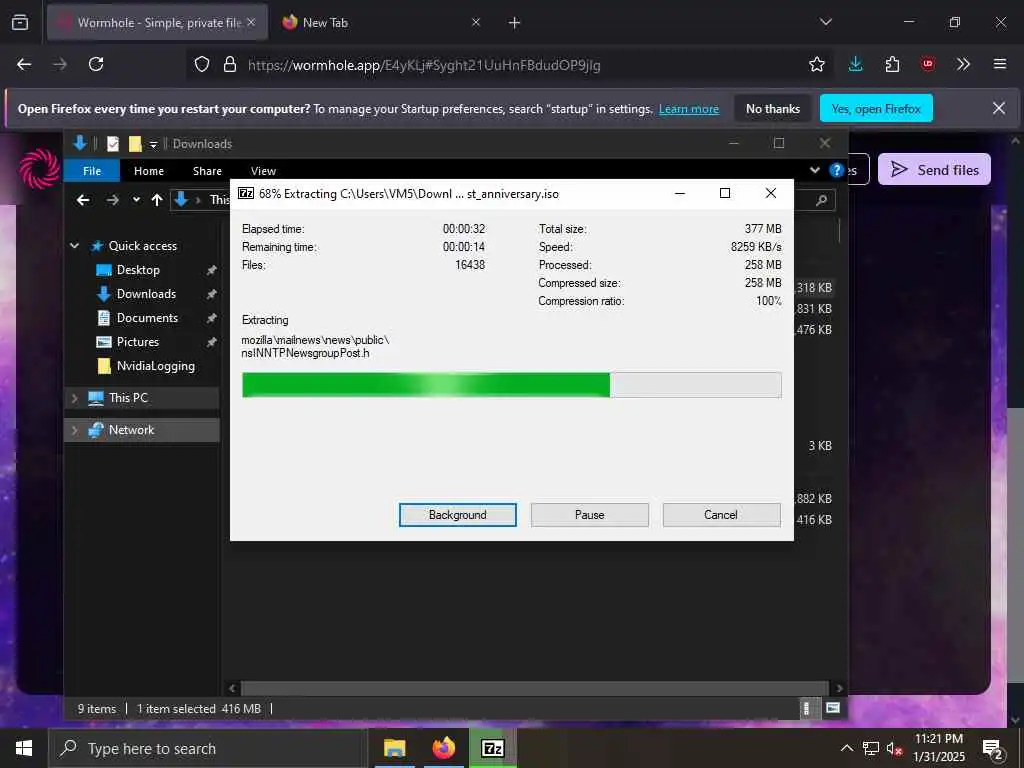
Task: Pause the extraction
Action: [x=589, y=515]
